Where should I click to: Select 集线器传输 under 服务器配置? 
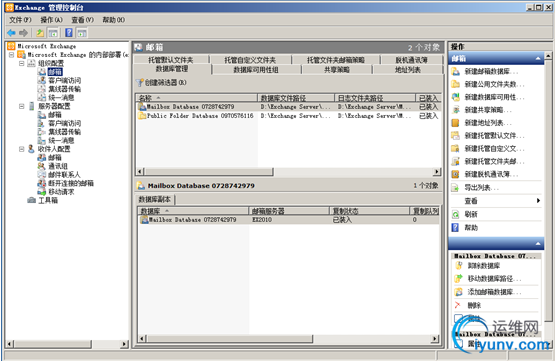64,132
